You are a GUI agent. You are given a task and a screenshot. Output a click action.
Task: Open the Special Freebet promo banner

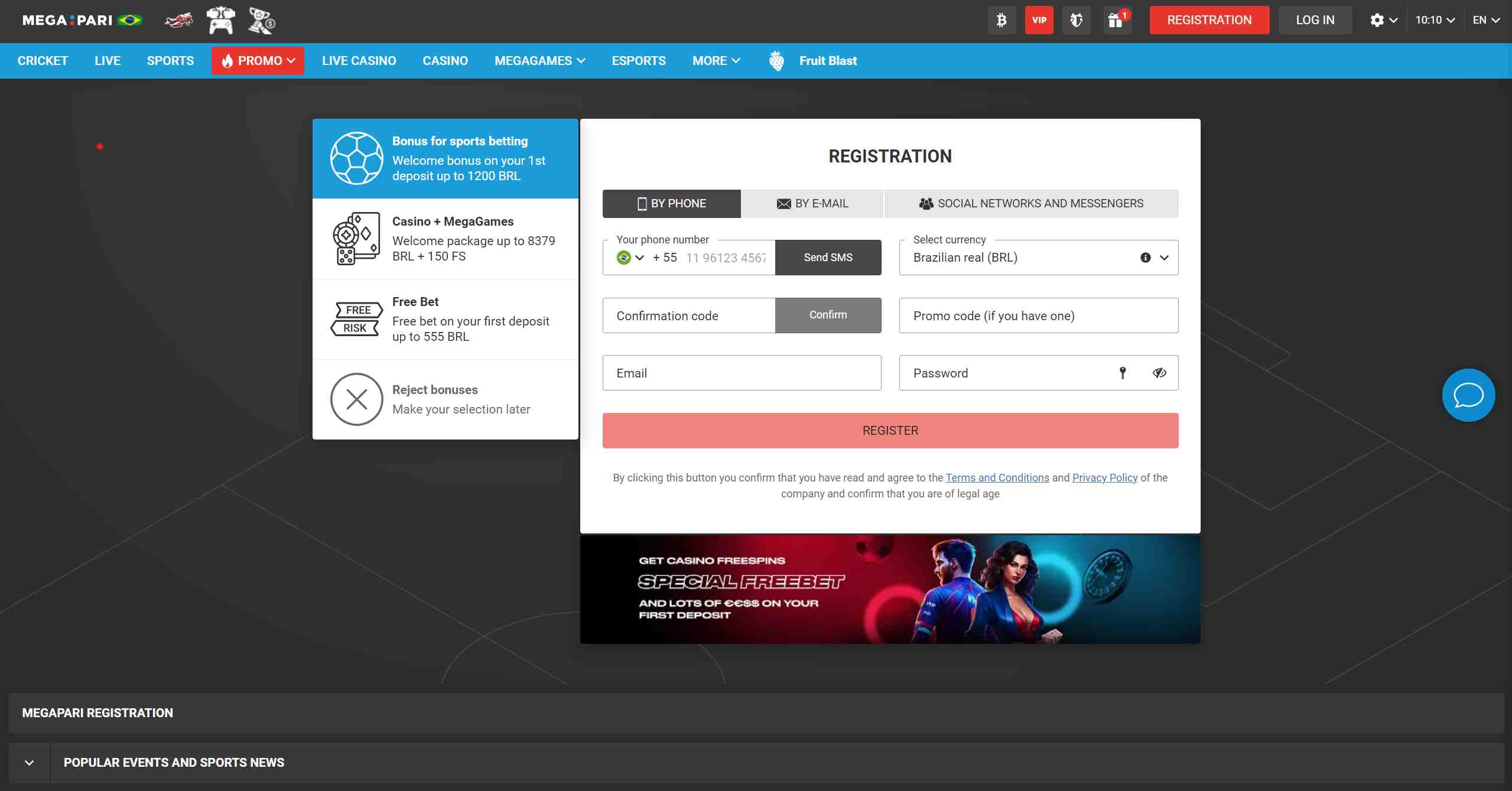click(x=890, y=589)
